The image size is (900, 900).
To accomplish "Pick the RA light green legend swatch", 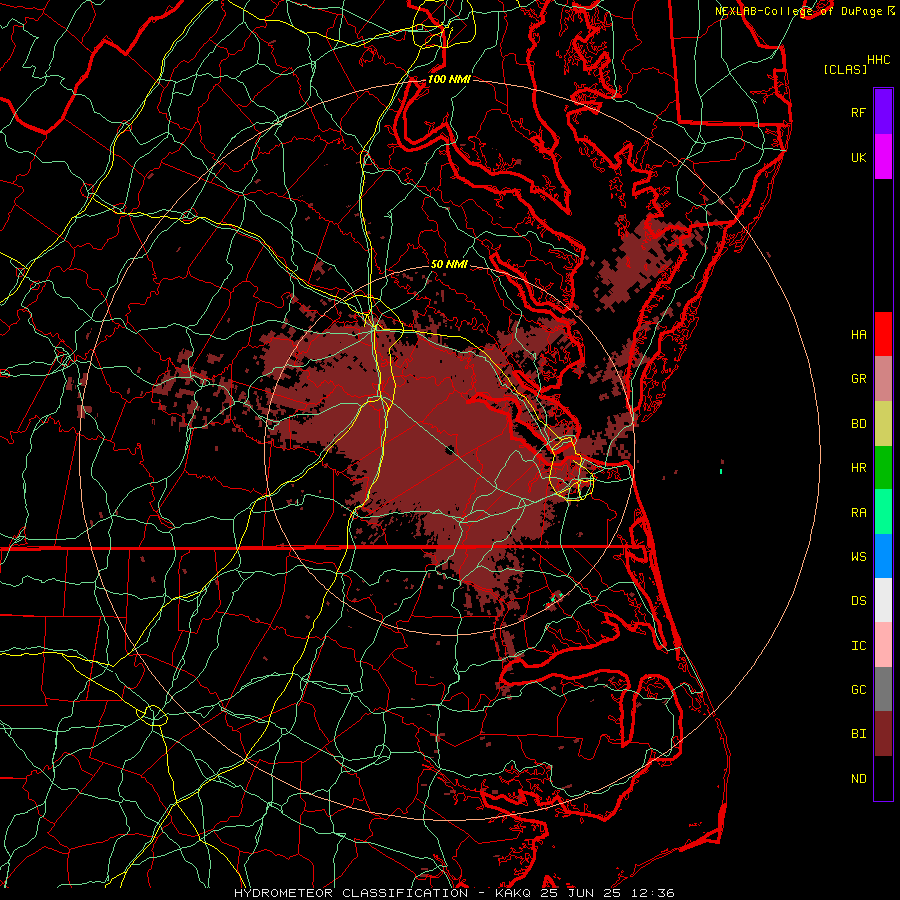I will click(x=883, y=512).
